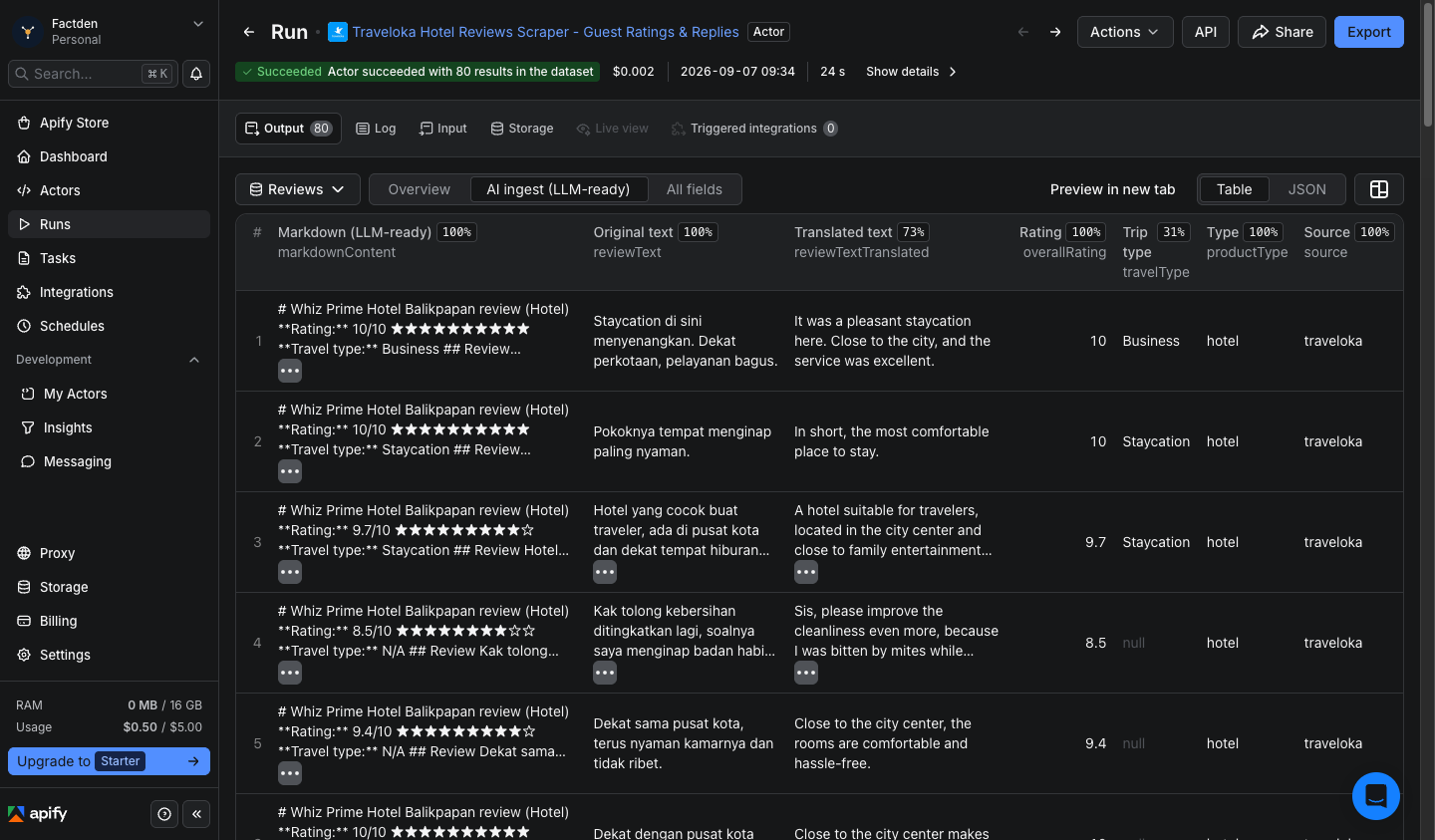The image size is (1435, 840).
Task: Go back with the left arrow beside Run
Action: [249, 32]
